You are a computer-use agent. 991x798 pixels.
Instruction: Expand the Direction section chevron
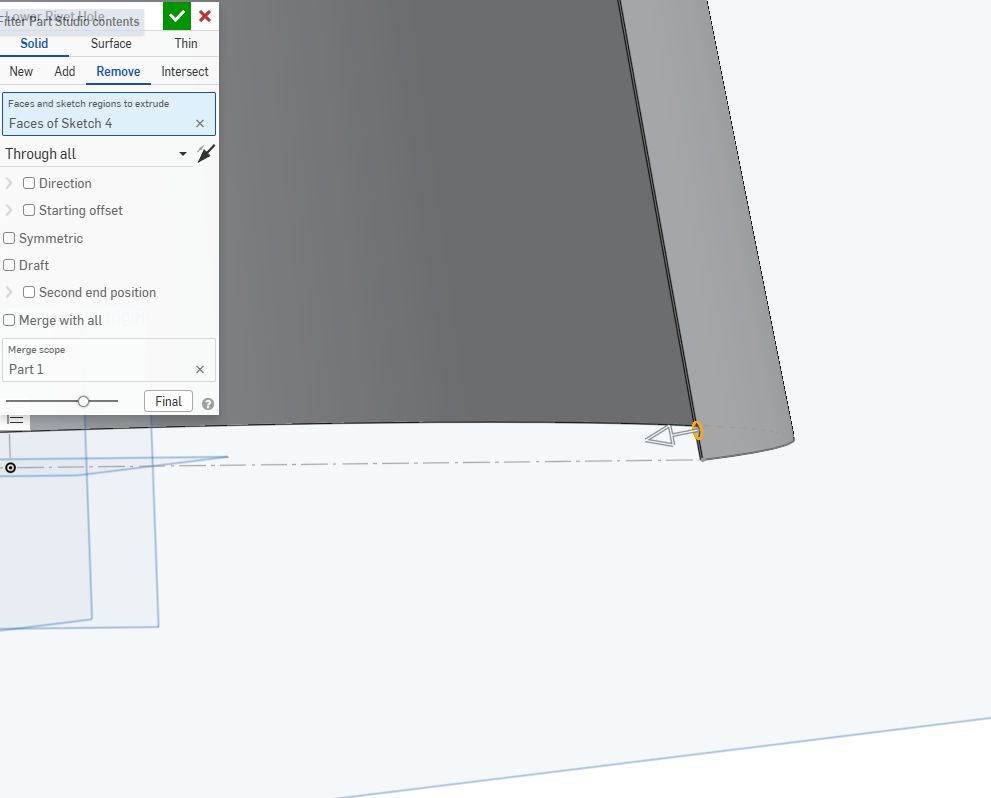(9, 183)
